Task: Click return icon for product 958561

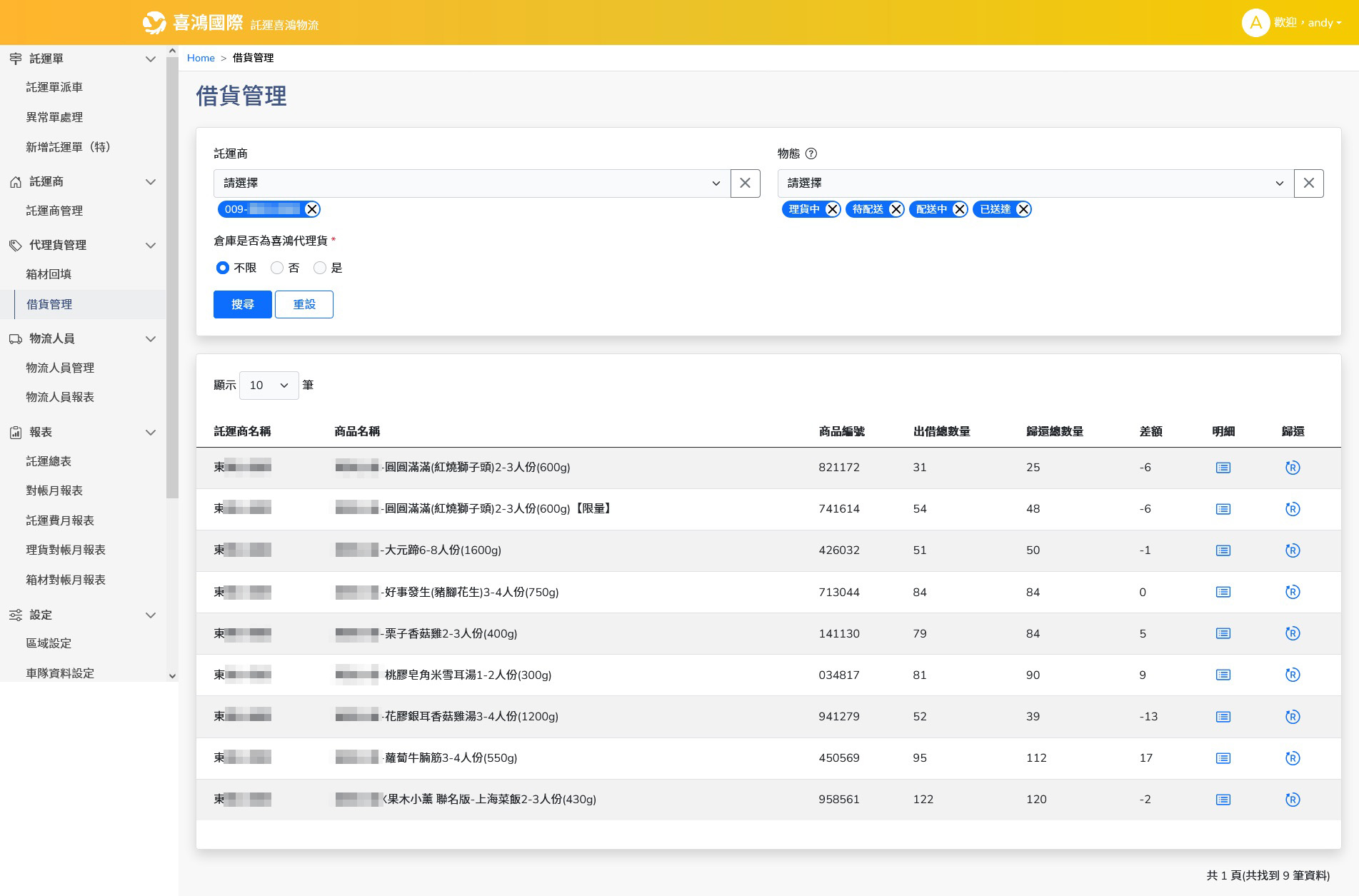Action: (1292, 800)
